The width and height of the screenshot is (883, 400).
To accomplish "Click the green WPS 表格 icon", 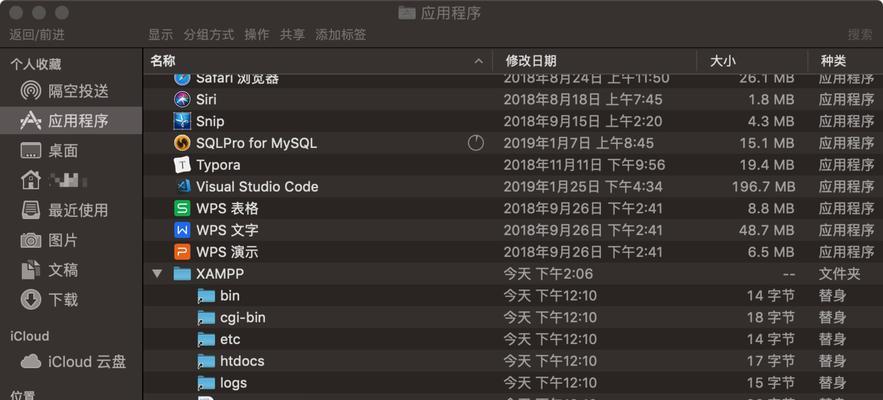I will 182,208.
